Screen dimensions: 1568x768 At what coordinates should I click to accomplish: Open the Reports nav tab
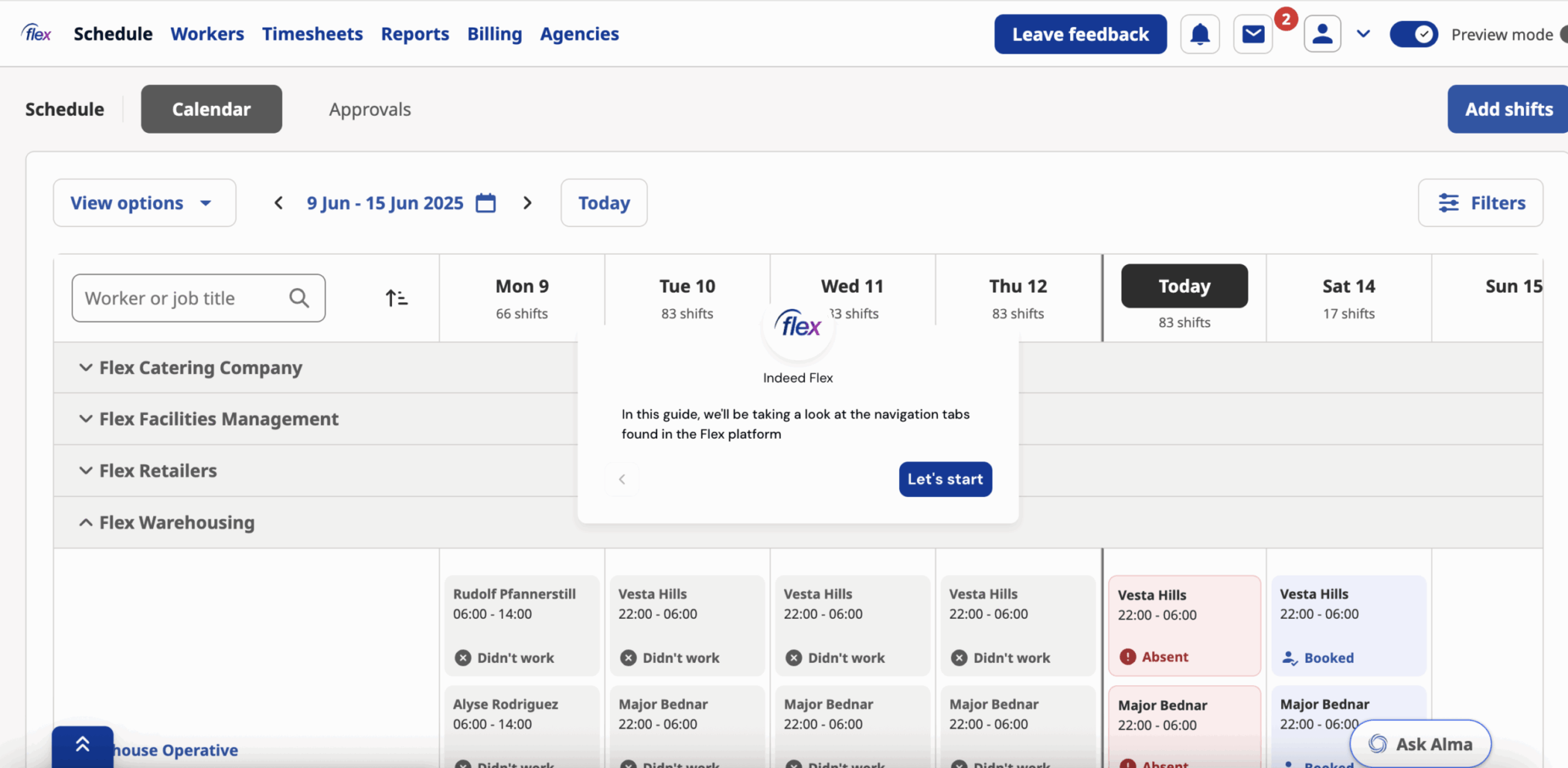click(x=415, y=34)
